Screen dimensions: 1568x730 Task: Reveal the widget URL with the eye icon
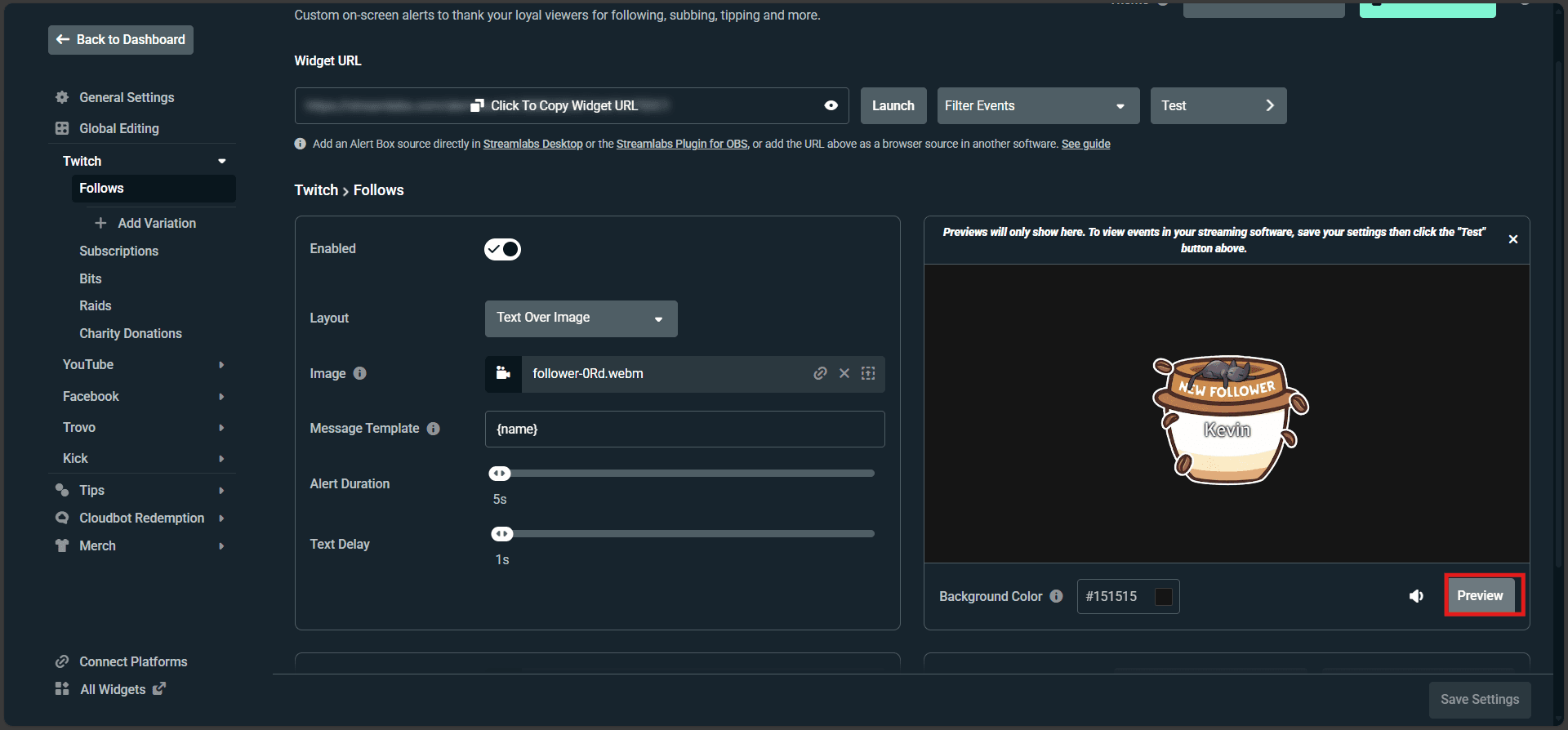[x=831, y=105]
